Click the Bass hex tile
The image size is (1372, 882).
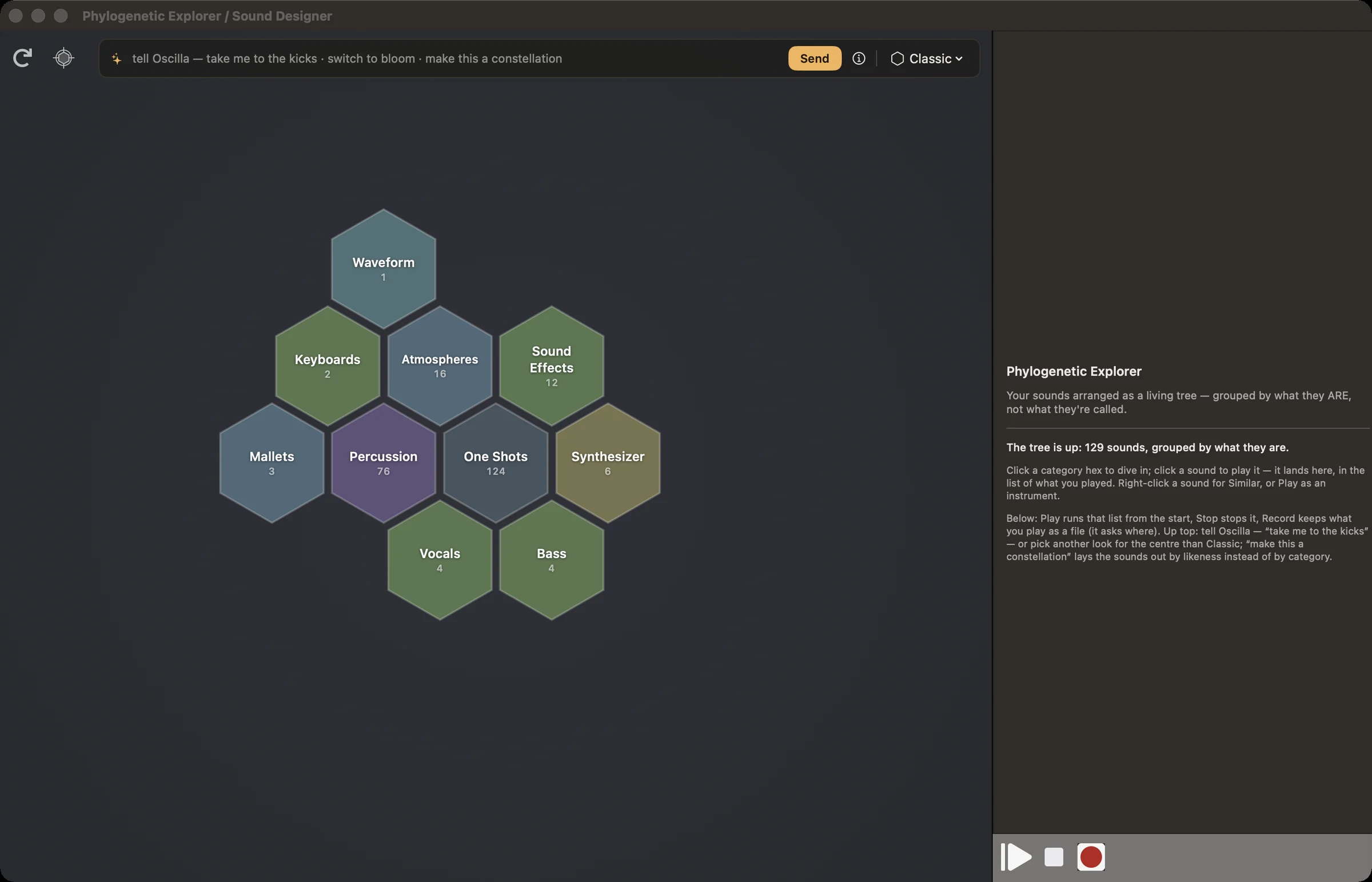pos(552,560)
